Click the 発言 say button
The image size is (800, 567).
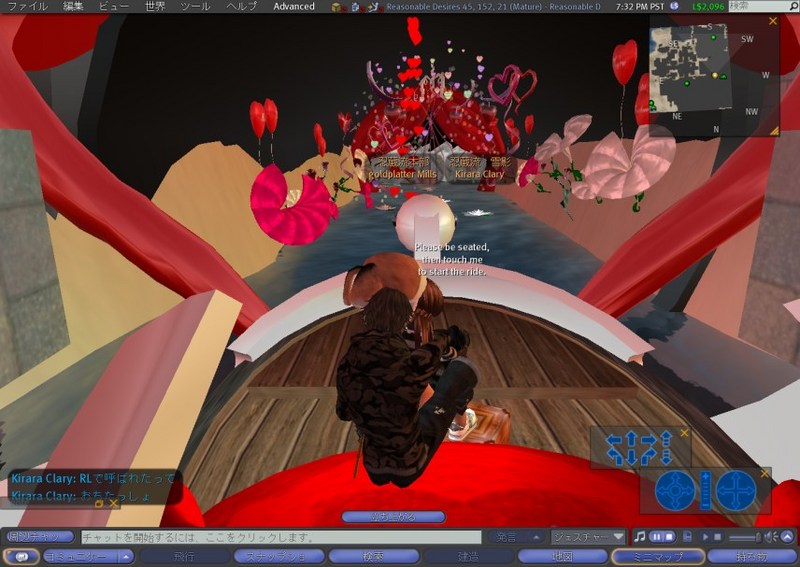point(508,537)
